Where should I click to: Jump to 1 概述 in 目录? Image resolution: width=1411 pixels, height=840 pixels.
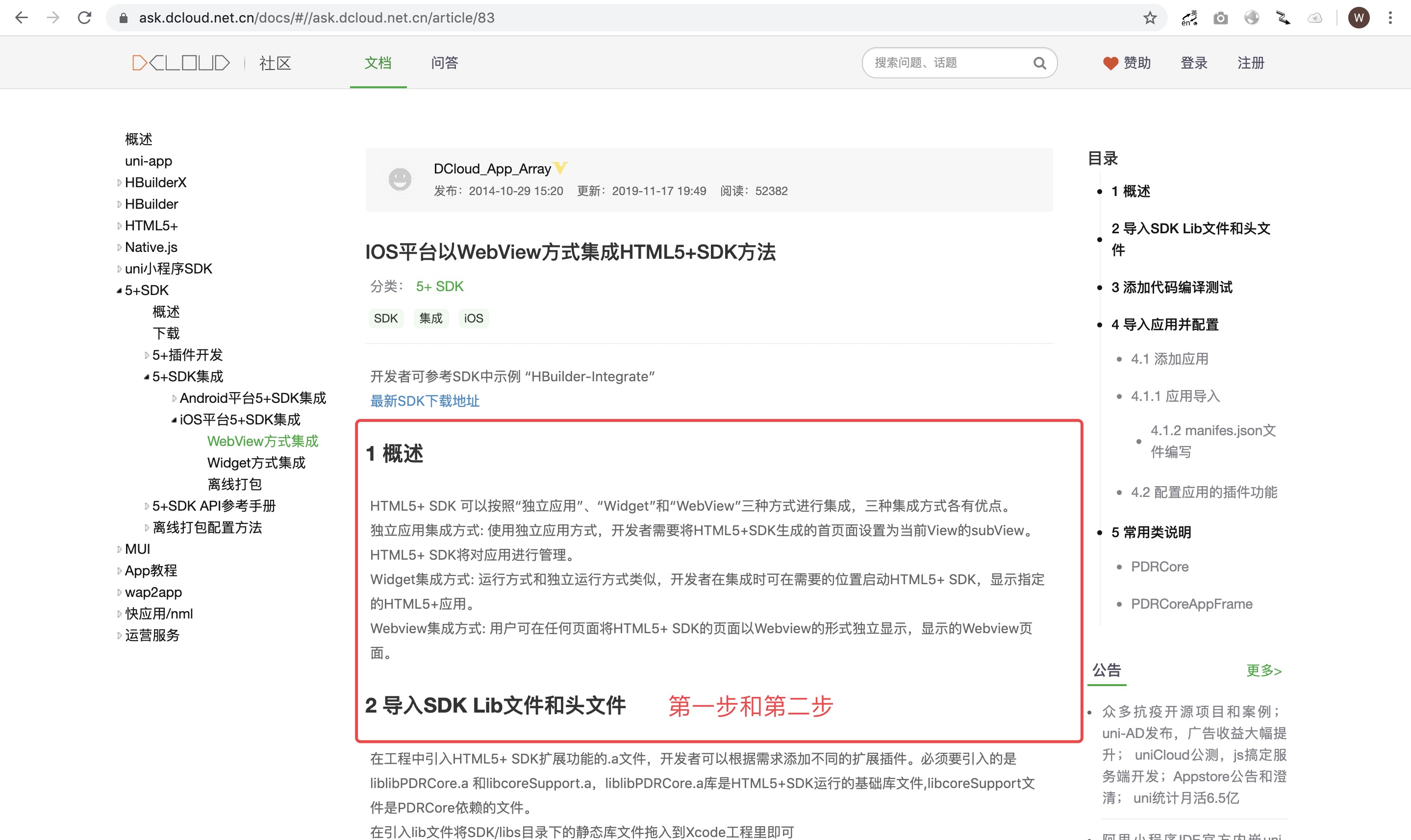[1131, 191]
